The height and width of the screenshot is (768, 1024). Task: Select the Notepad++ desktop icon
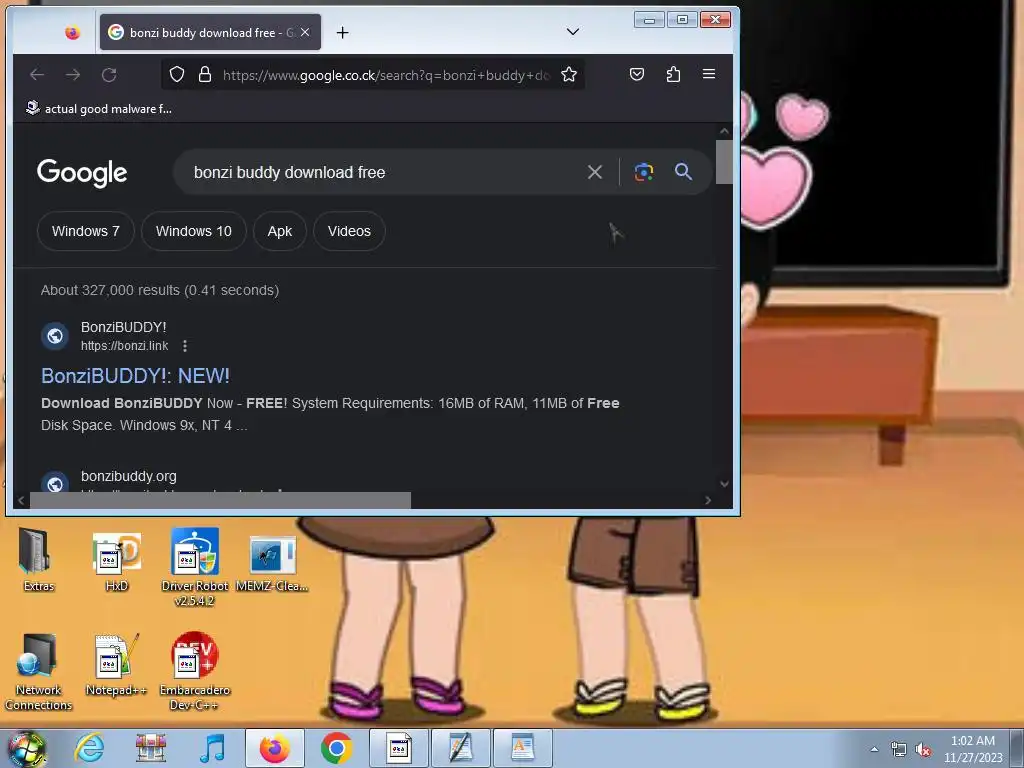[x=116, y=664]
